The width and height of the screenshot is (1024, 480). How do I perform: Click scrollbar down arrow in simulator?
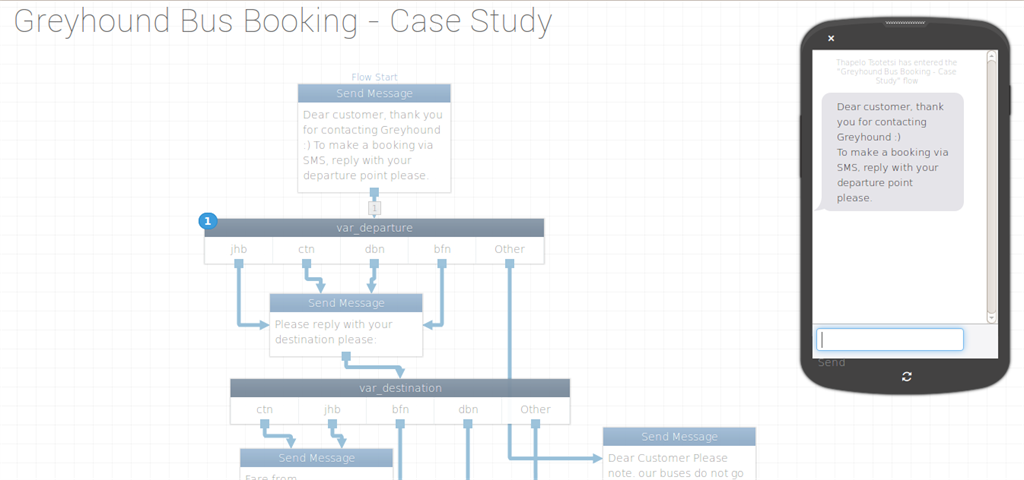(991, 317)
